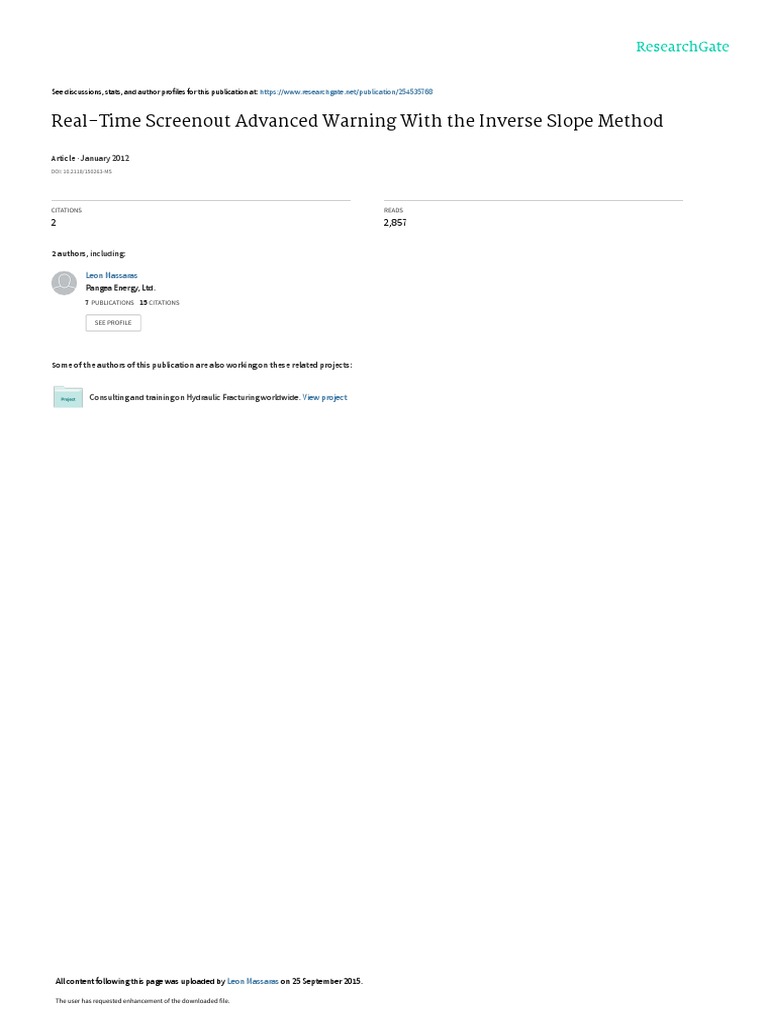Click Leon Massaras link in the upload notice
The image size is (768, 1024).
253,981
